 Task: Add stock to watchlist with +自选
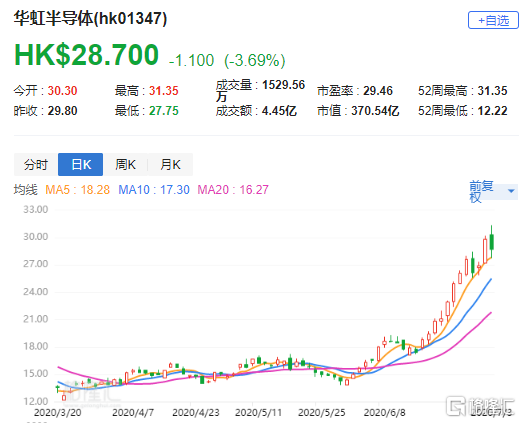[493, 20]
